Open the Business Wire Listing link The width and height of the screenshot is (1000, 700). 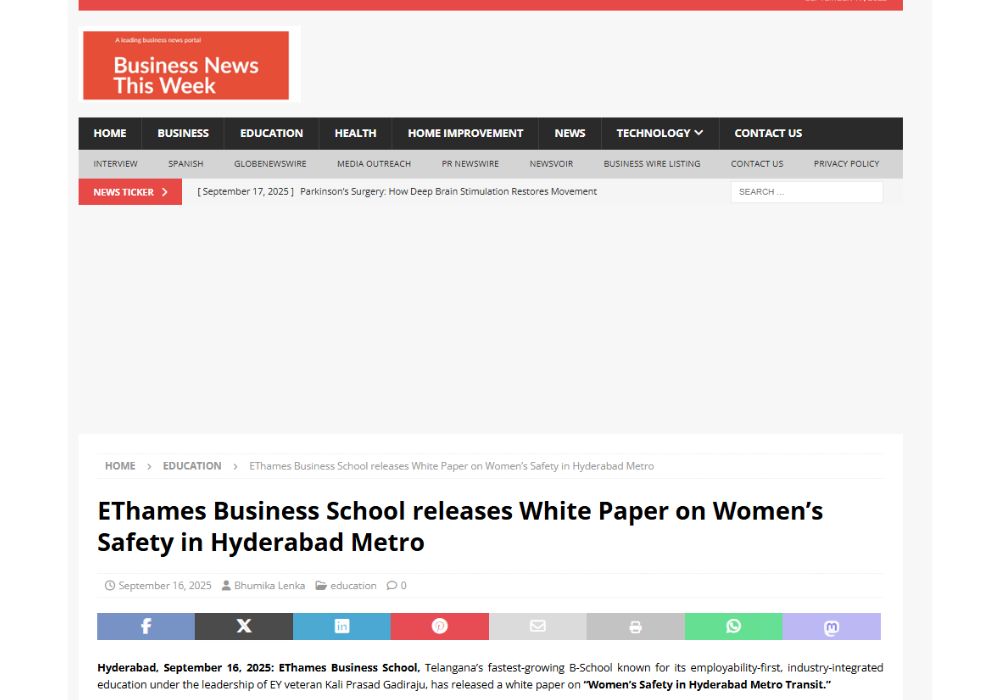pos(652,164)
